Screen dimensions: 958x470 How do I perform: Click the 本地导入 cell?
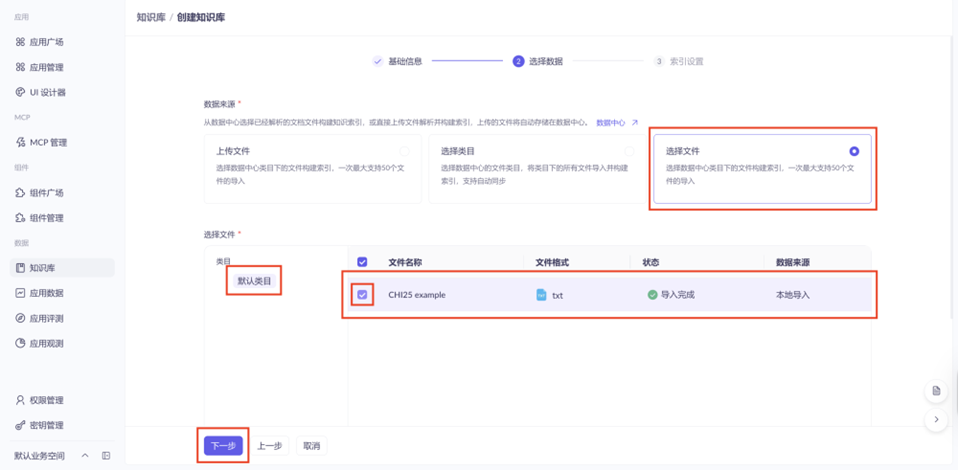click(792, 295)
